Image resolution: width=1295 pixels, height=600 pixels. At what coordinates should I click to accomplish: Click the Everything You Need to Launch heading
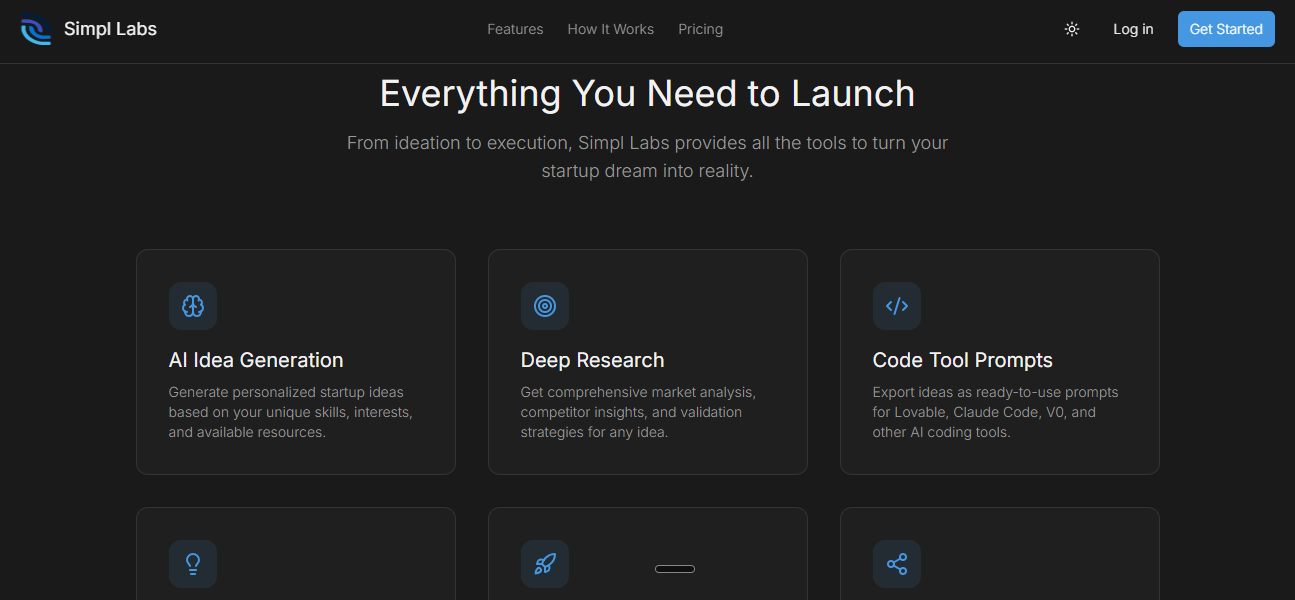point(647,94)
